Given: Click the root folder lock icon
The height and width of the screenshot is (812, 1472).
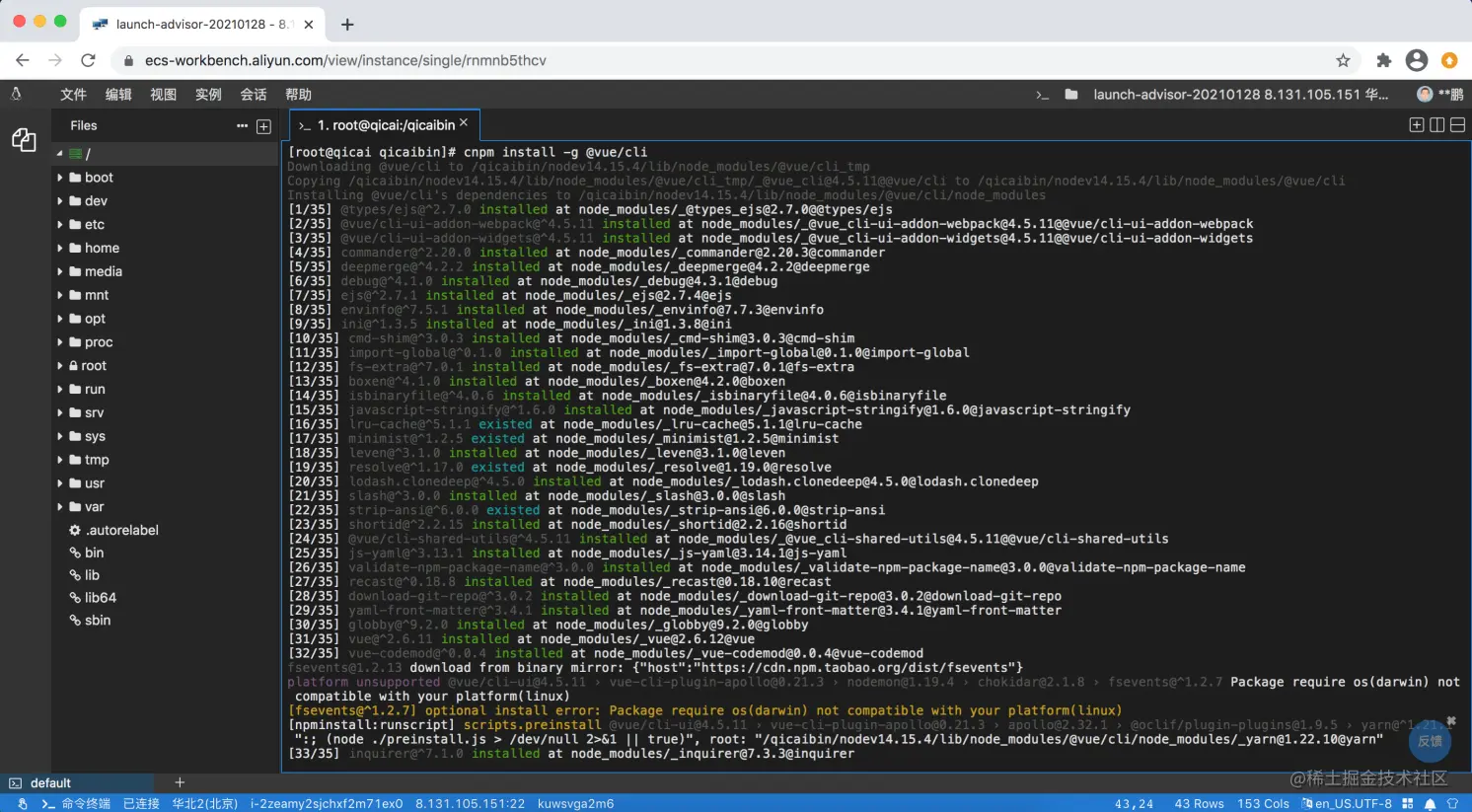Looking at the screenshot, I should 74,365.
